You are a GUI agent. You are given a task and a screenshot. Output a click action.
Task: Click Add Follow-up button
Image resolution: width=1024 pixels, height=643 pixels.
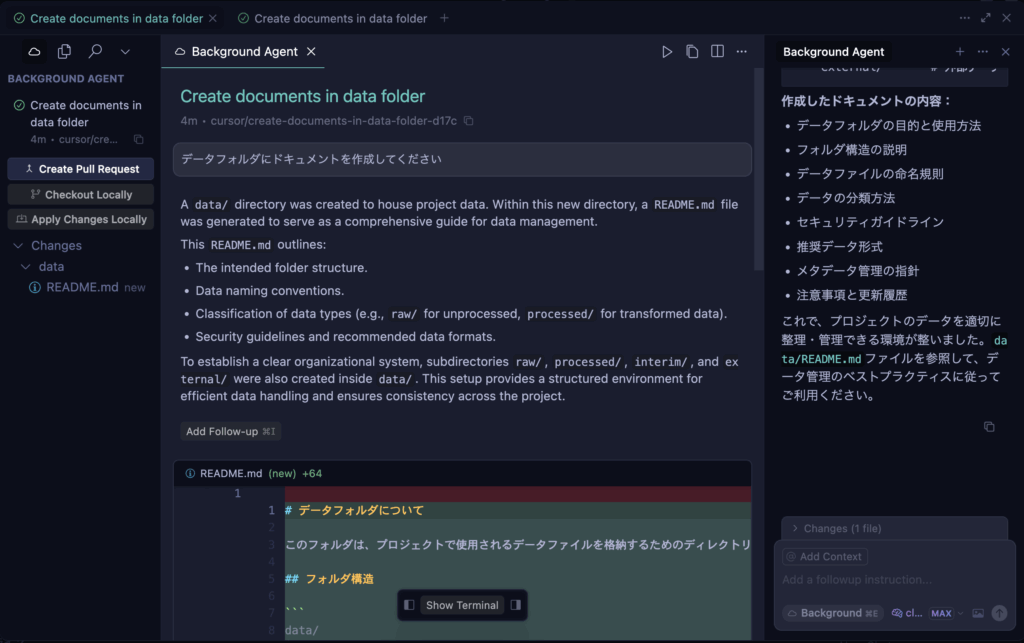(x=231, y=431)
